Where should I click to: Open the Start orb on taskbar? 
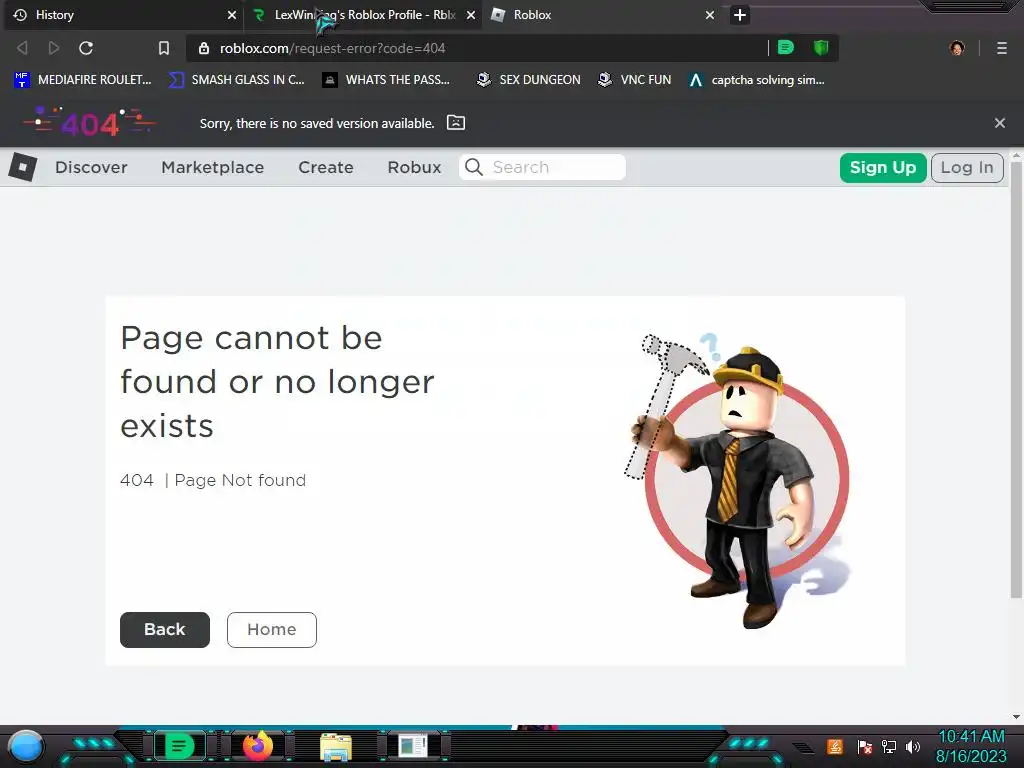pyautogui.click(x=25, y=746)
